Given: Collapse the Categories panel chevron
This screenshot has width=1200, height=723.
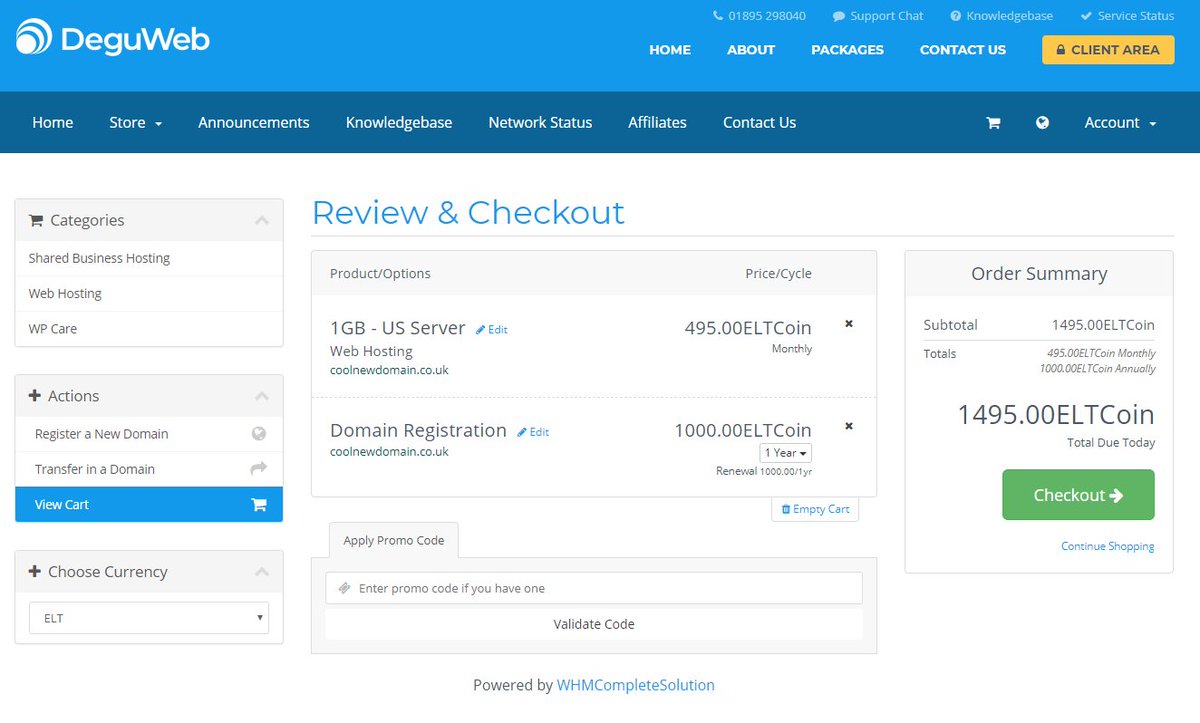Looking at the screenshot, I should coord(262,220).
